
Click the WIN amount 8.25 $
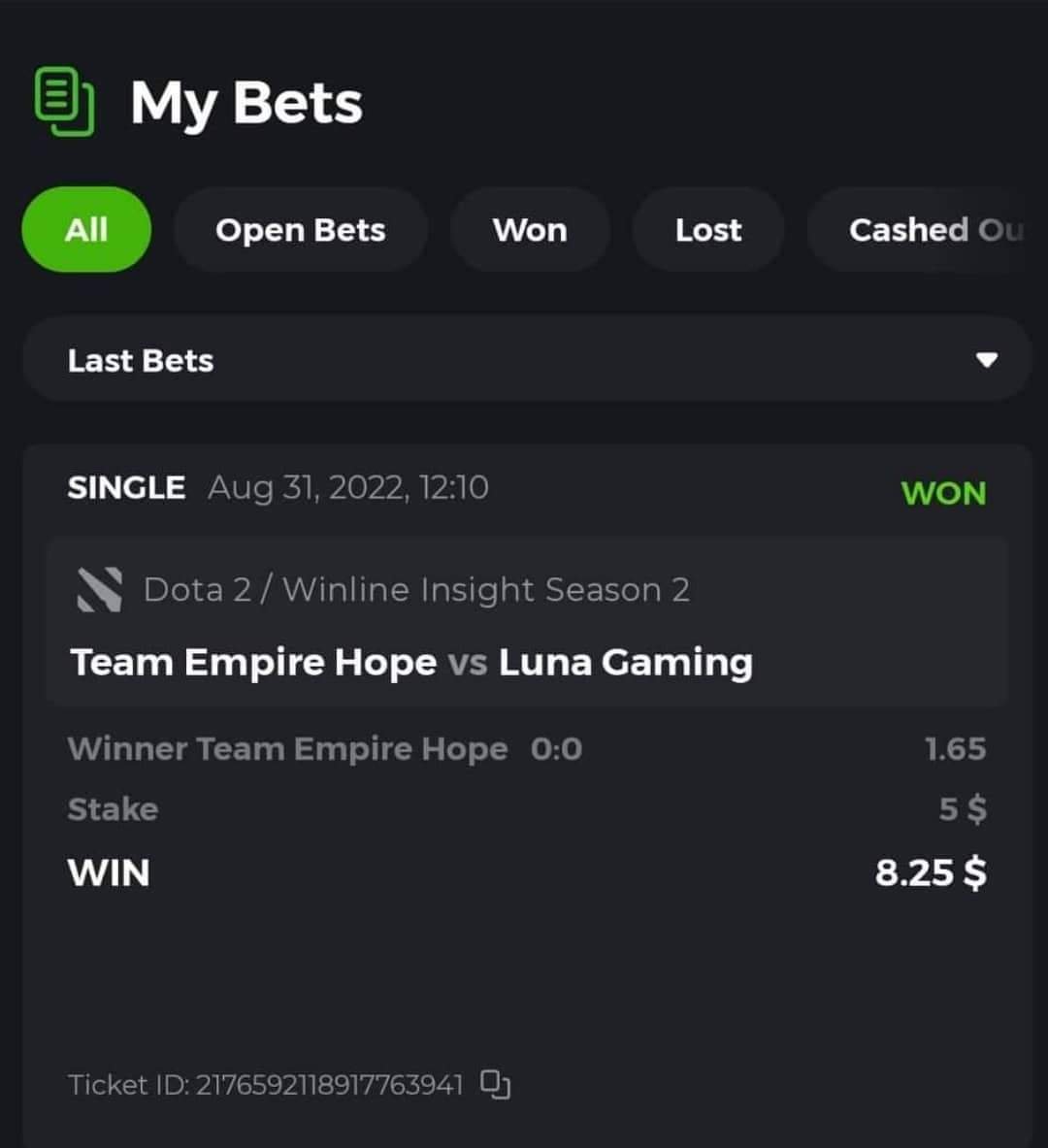coord(931,872)
